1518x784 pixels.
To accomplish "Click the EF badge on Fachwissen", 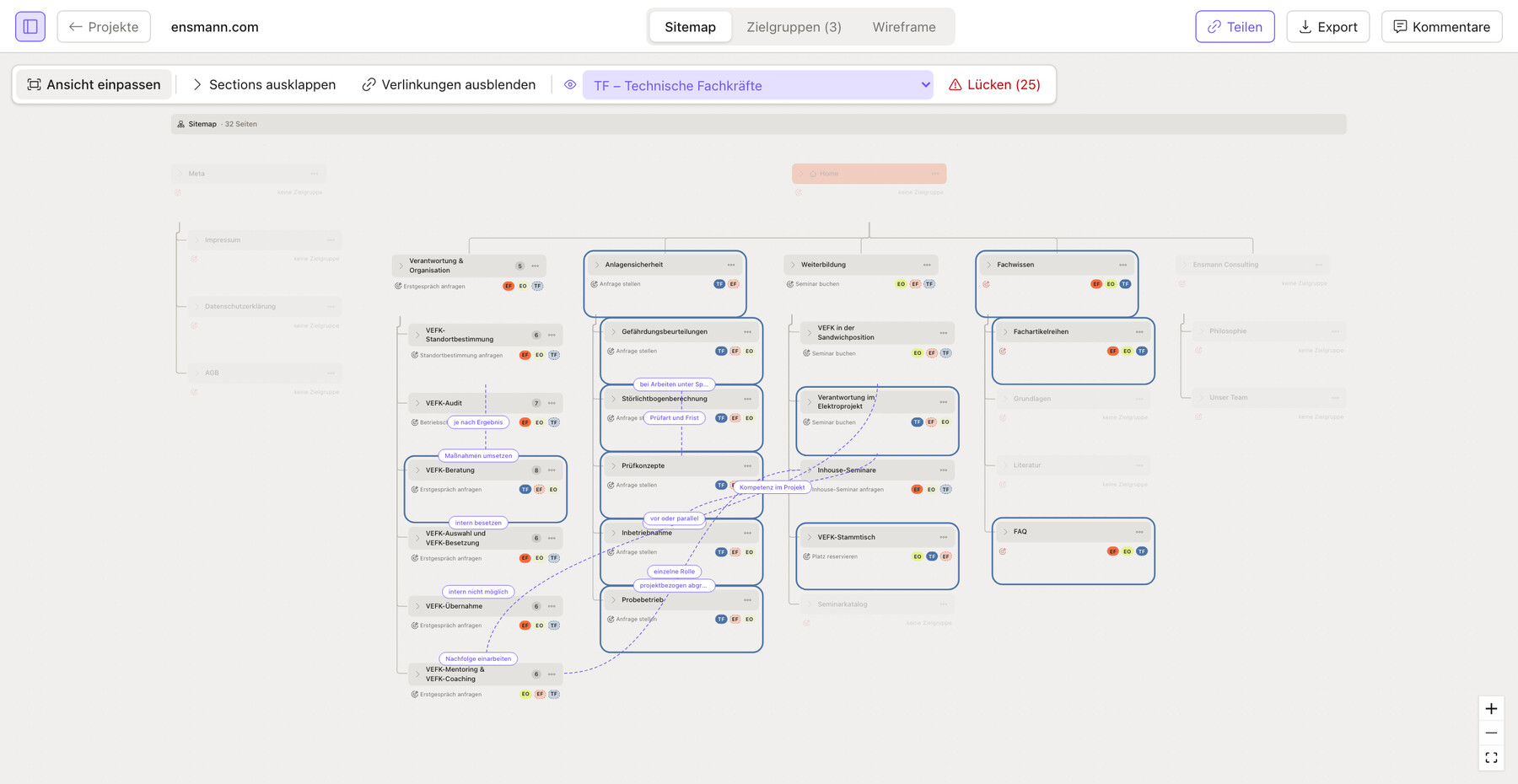I will tap(1096, 284).
